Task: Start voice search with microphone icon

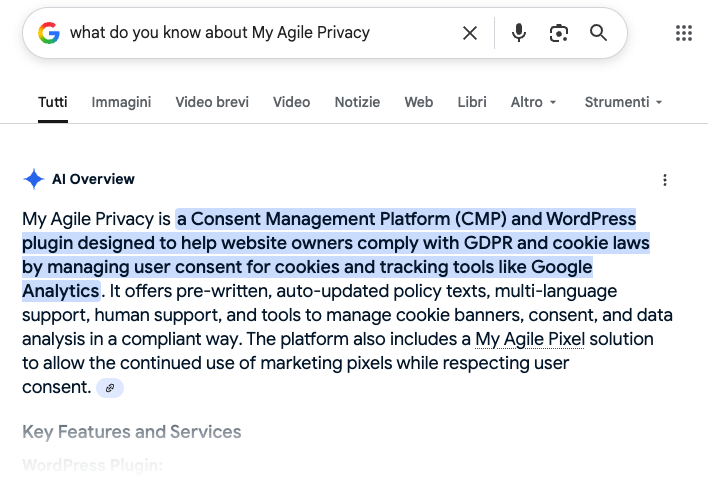Action: [518, 33]
